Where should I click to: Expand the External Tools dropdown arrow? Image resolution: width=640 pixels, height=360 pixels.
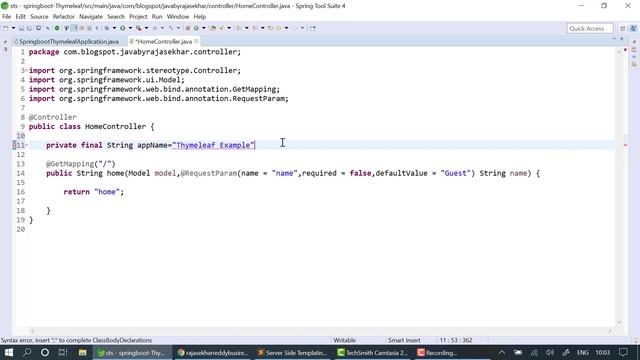pyautogui.click(x=146, y=28)
